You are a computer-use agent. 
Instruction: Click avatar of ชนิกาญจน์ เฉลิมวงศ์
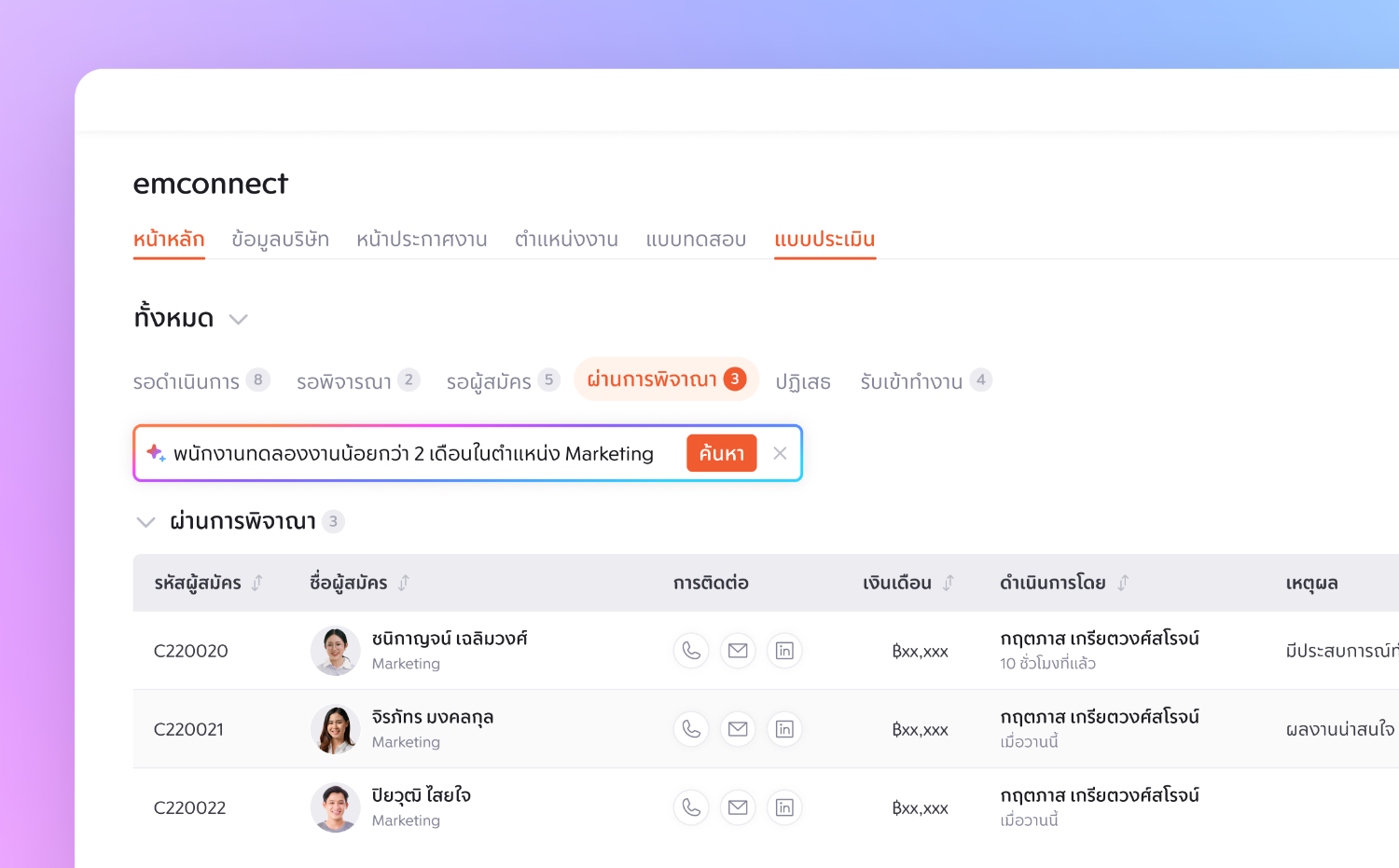click(x=335, y=651)
